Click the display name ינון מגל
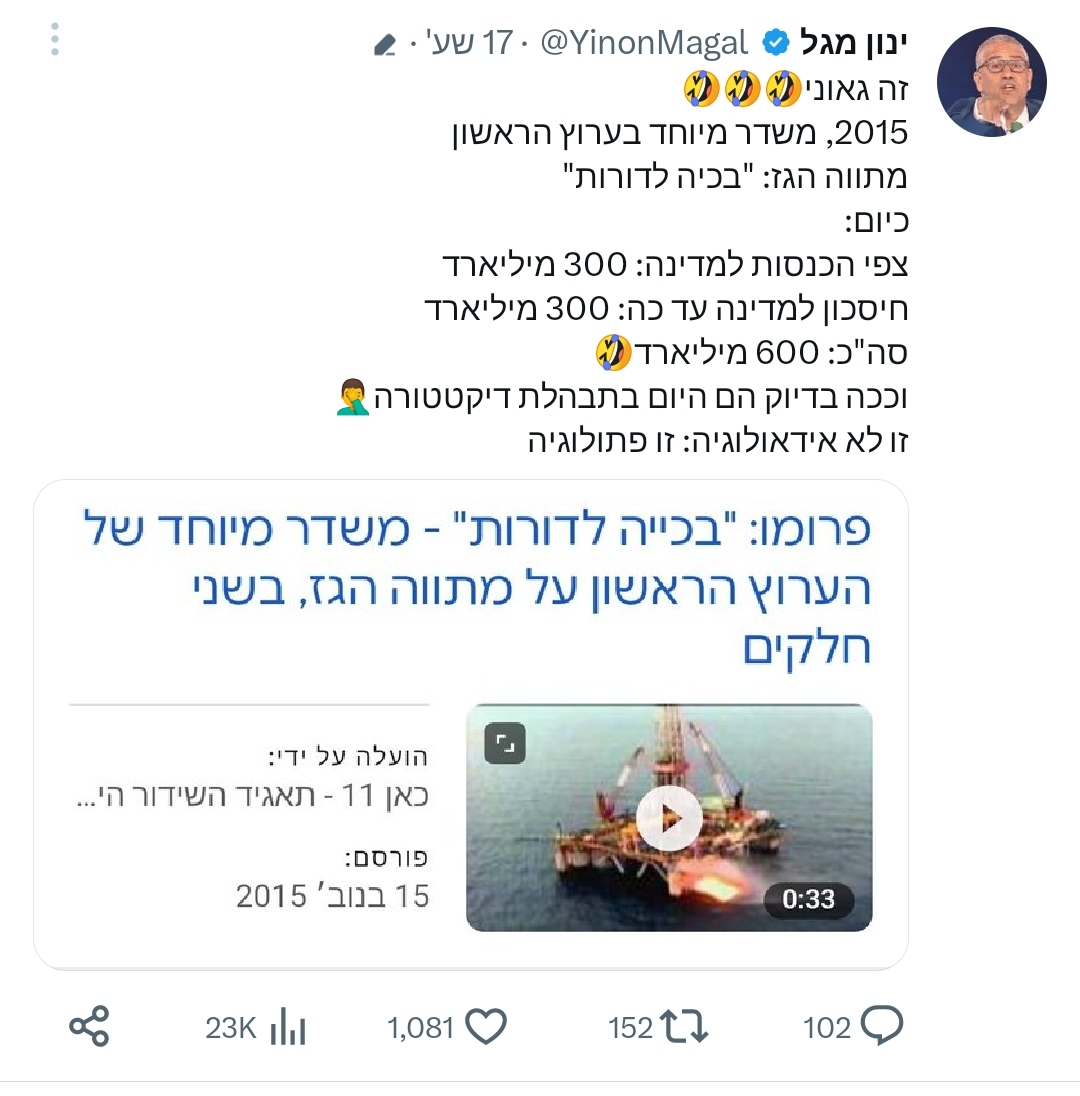Image resolution: width=1080 pixels, height=1096 pixels. (853, 43)
